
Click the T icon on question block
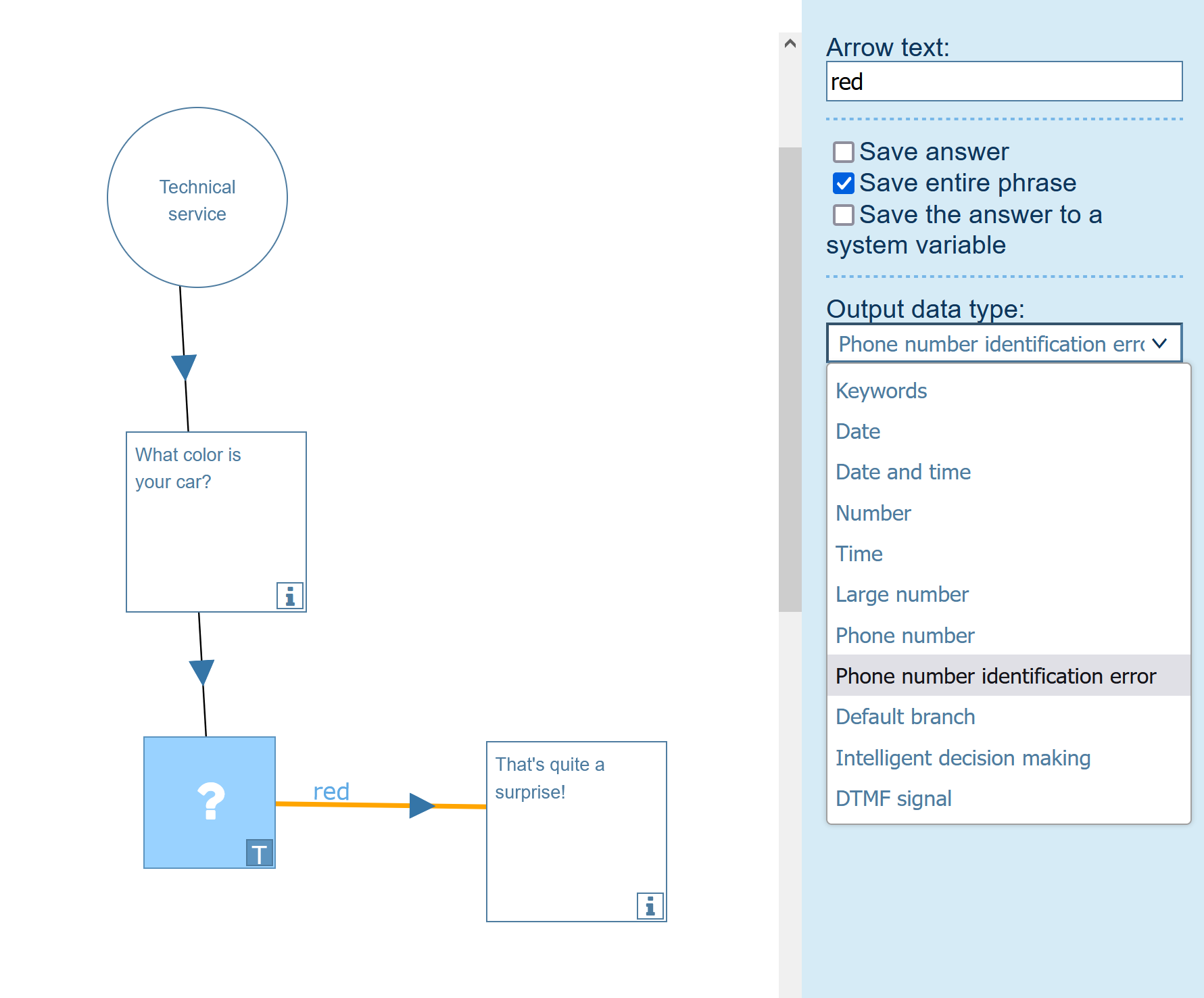pos(259,853)
